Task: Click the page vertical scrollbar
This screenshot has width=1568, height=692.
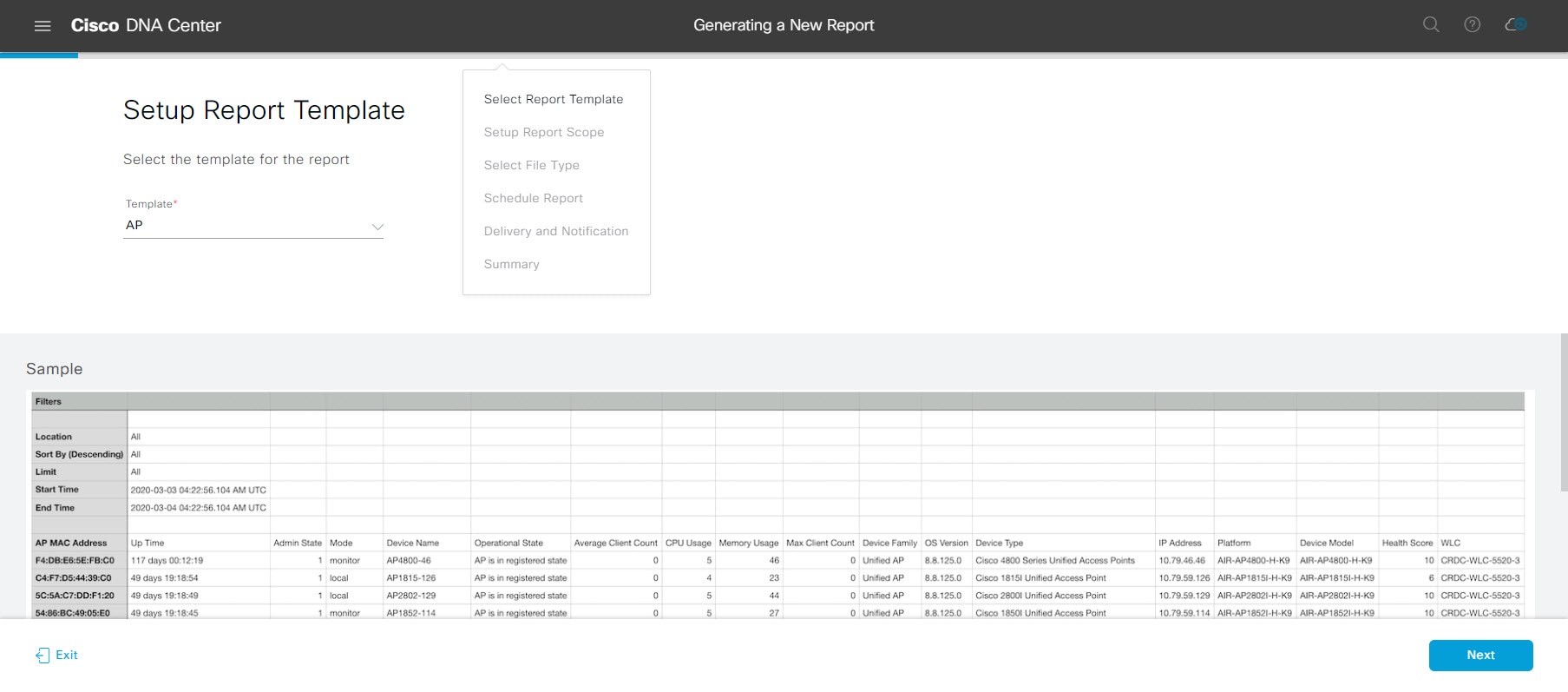Action: [1564, 412]
